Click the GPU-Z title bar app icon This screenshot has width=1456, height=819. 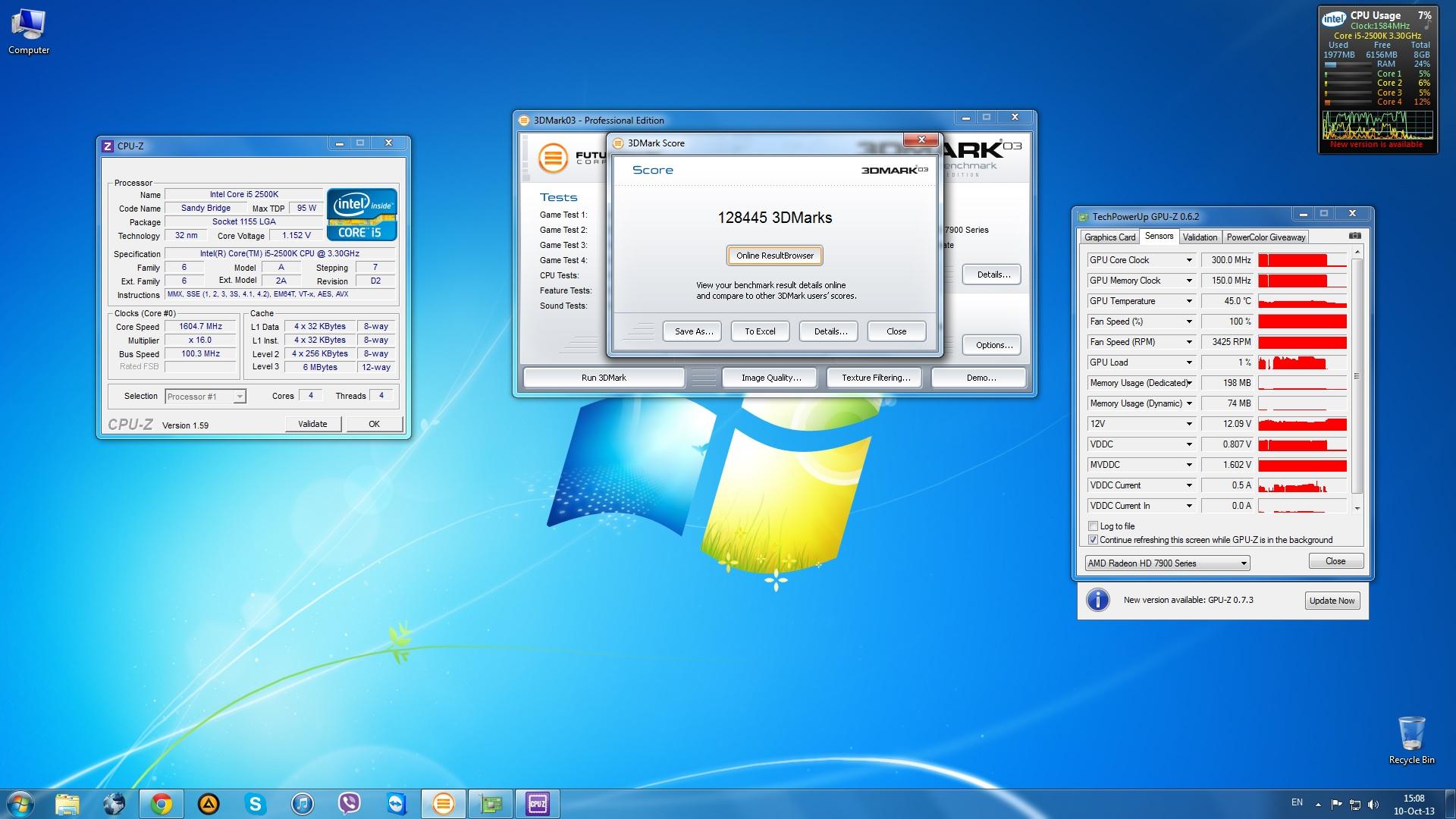1084,217
